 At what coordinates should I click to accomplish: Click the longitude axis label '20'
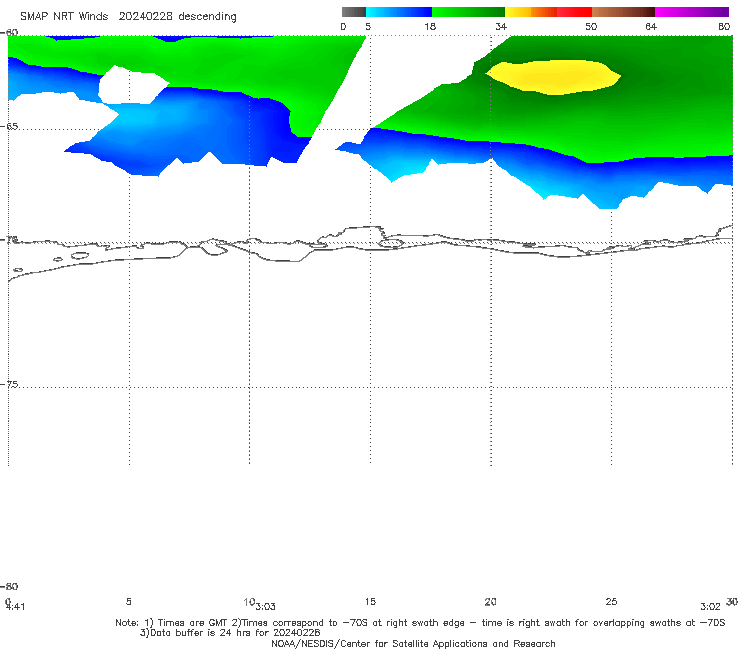tap(490, 601)
